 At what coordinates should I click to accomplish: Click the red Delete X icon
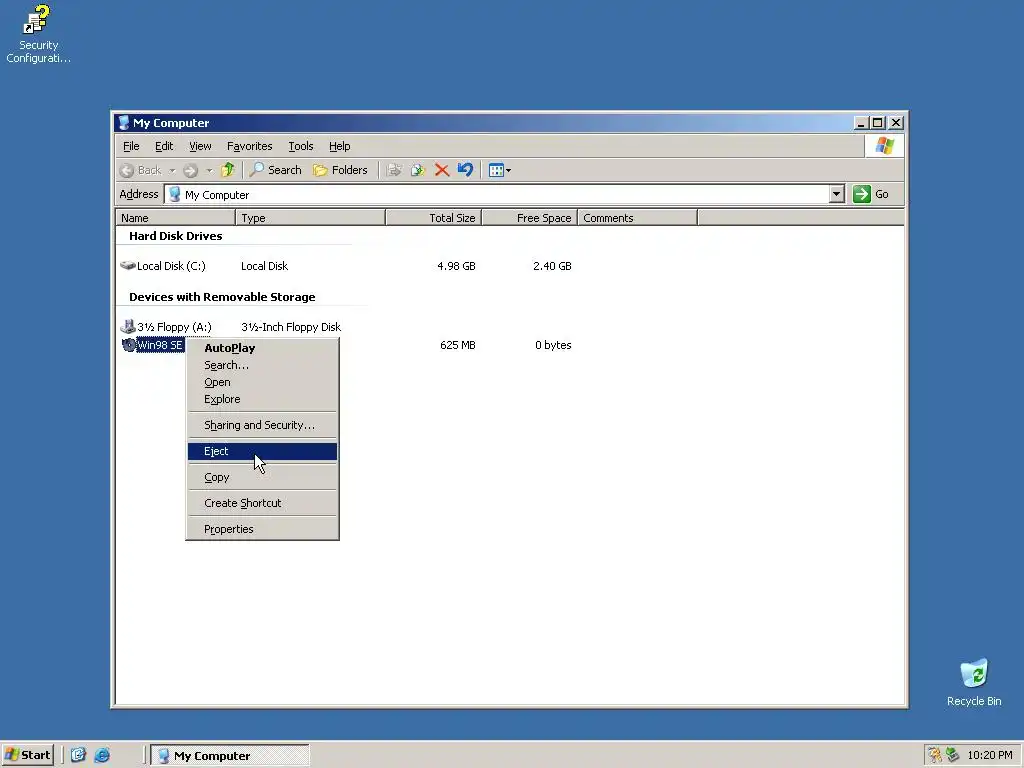tap(441, 170)
